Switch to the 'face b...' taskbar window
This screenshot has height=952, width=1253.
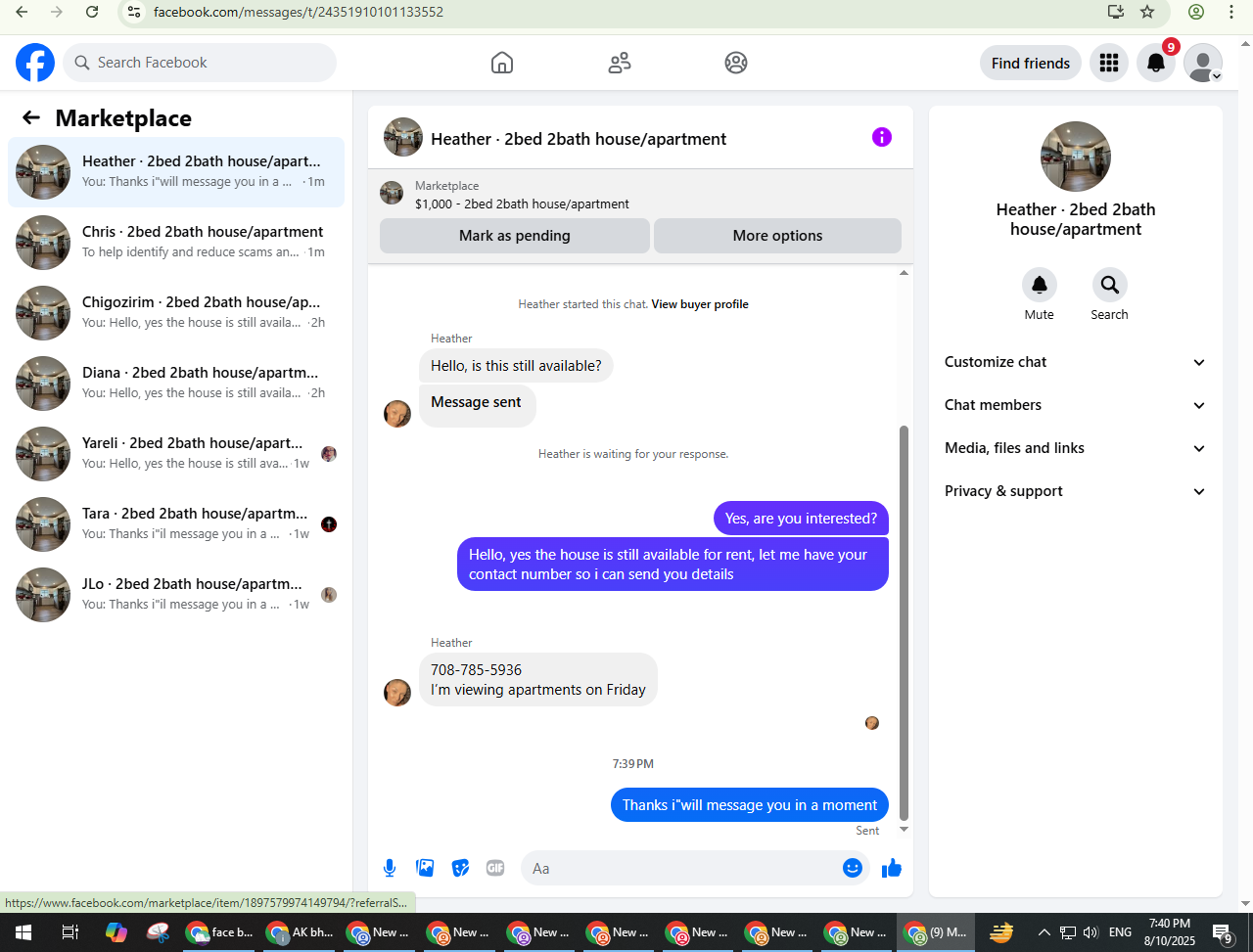point(219,932)
